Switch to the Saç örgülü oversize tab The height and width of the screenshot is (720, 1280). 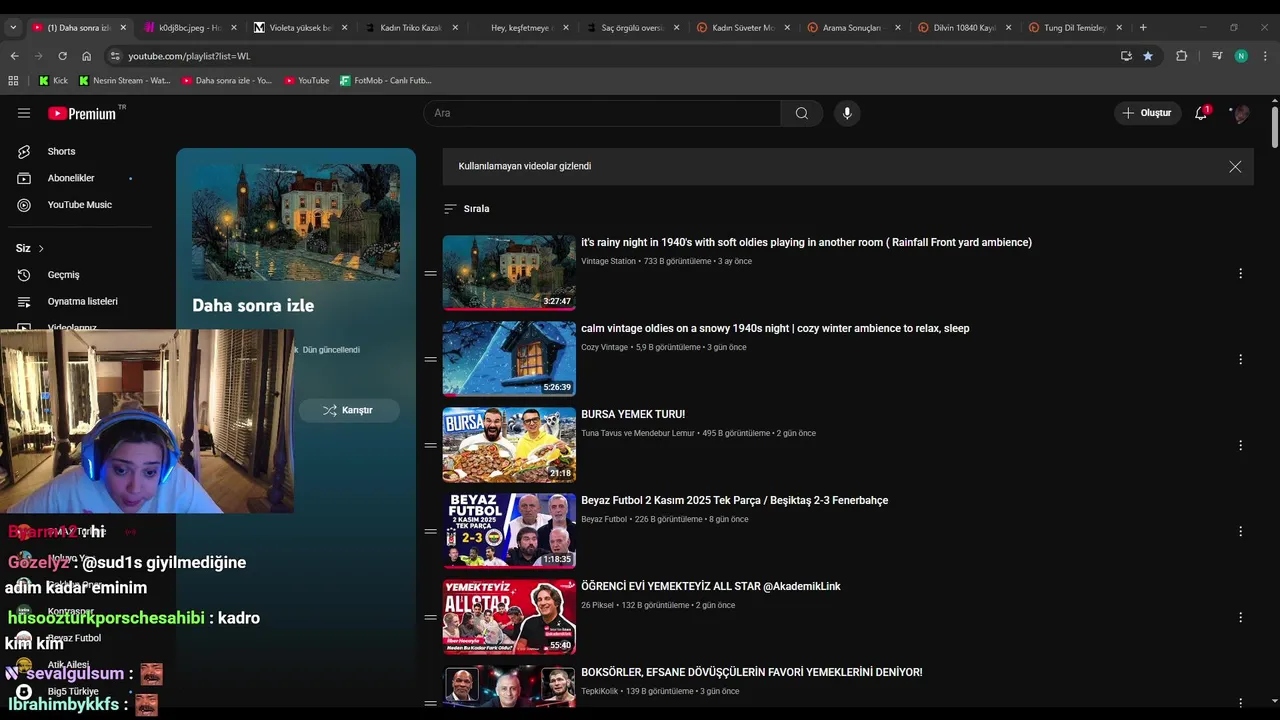632,28
